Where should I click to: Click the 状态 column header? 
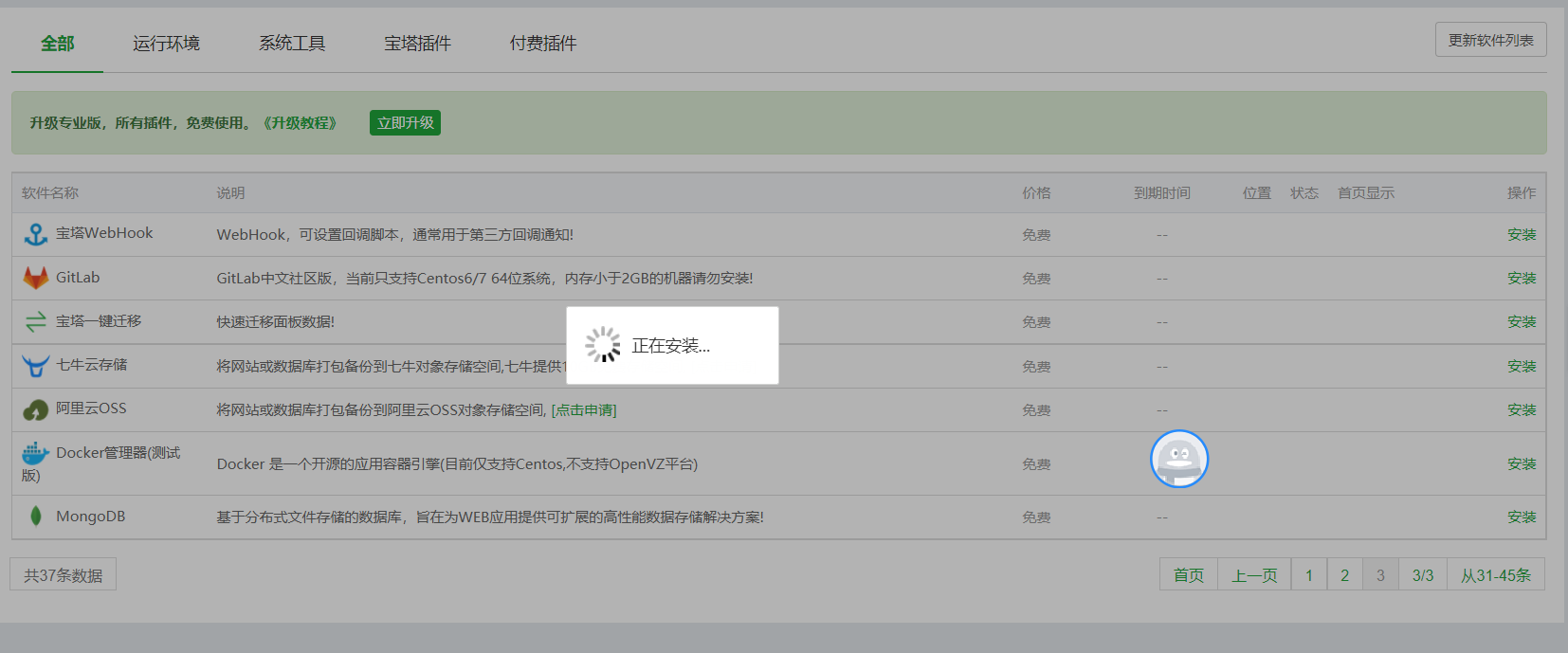tap(1304, 193)
